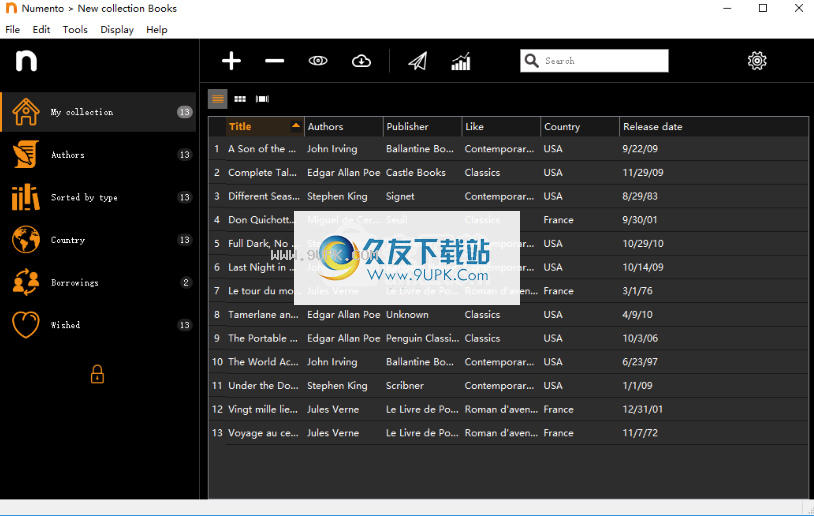The height and width of the screenshot is (516, 814).
Task: Click the Borrowings people icon
Action: [25, 282]
